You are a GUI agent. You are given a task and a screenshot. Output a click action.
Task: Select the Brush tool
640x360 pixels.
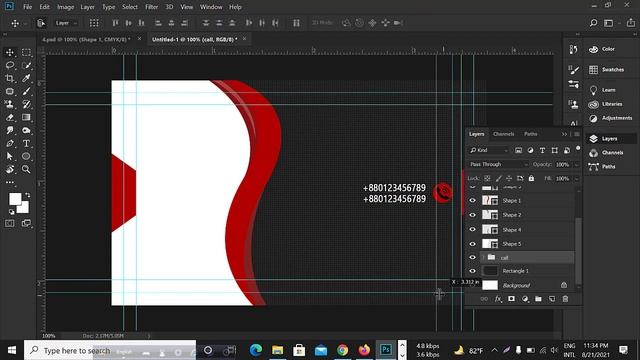click(26, 91)
